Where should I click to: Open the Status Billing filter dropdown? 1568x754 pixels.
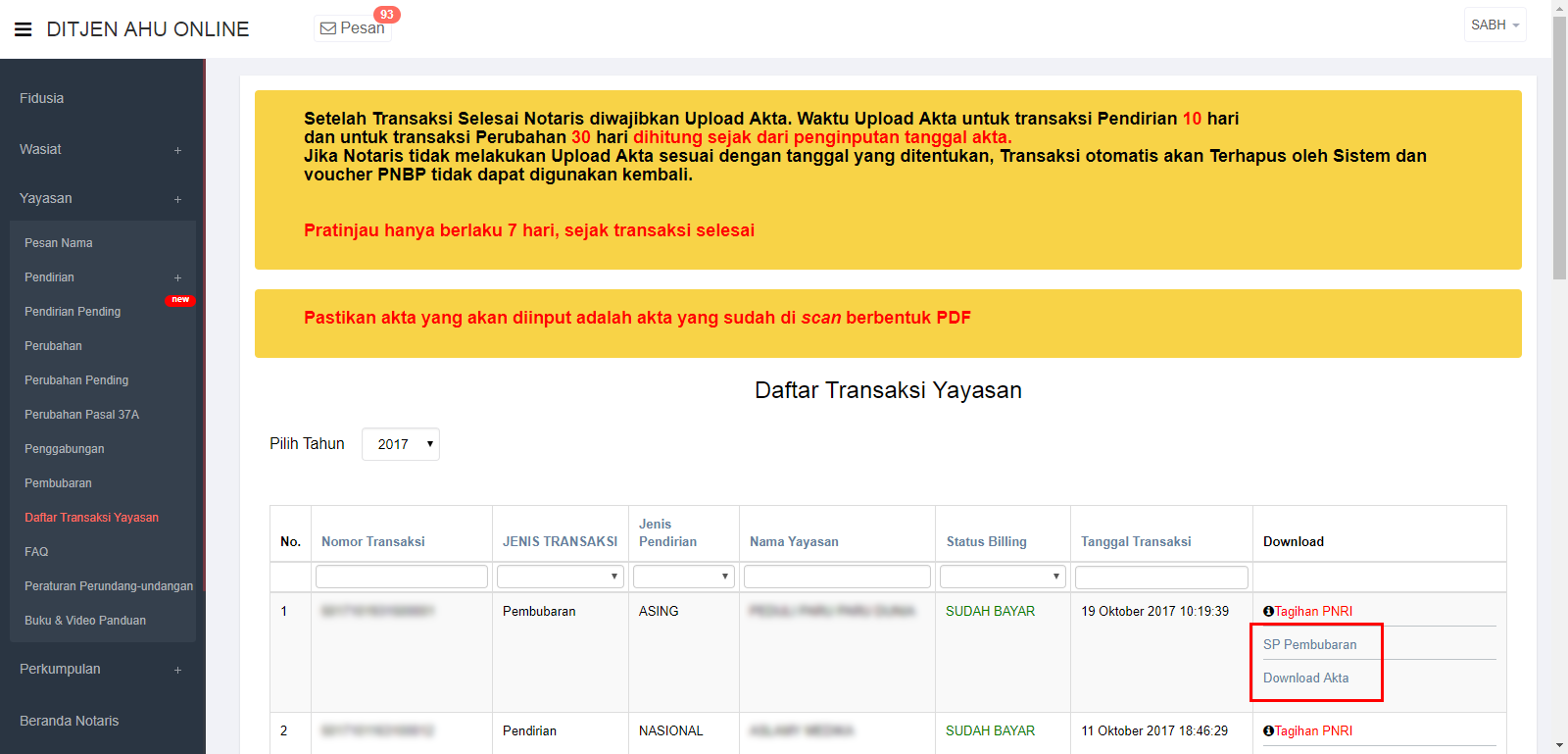coord(1002,577)
